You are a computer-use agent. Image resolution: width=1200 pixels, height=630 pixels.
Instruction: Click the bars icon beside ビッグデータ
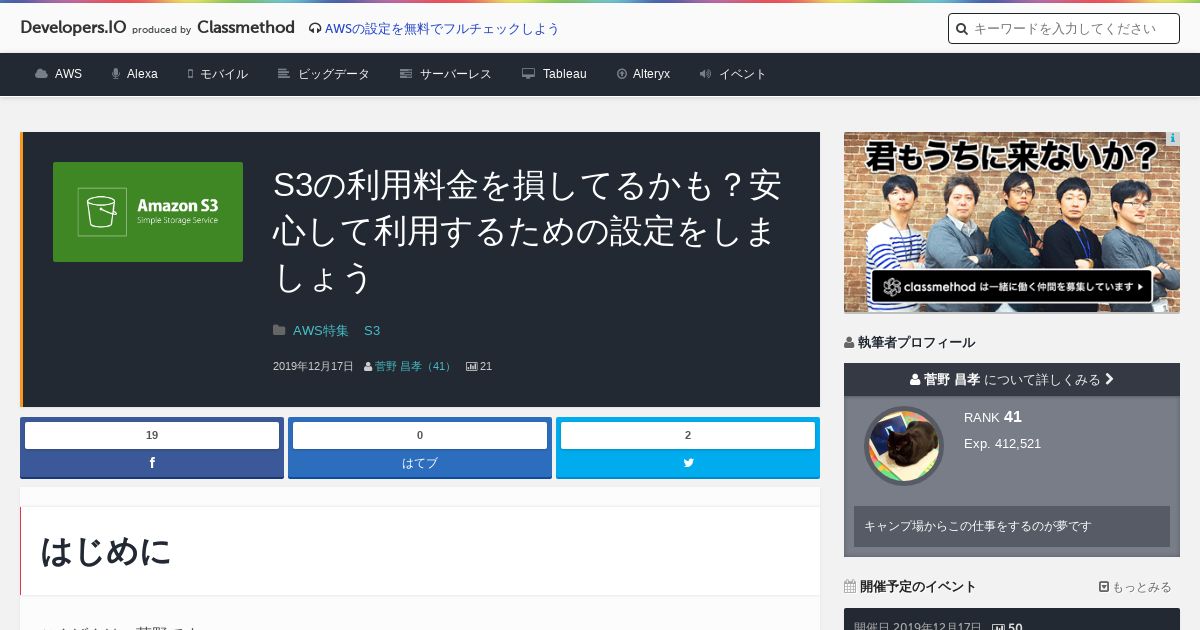(x=284, y=74)
